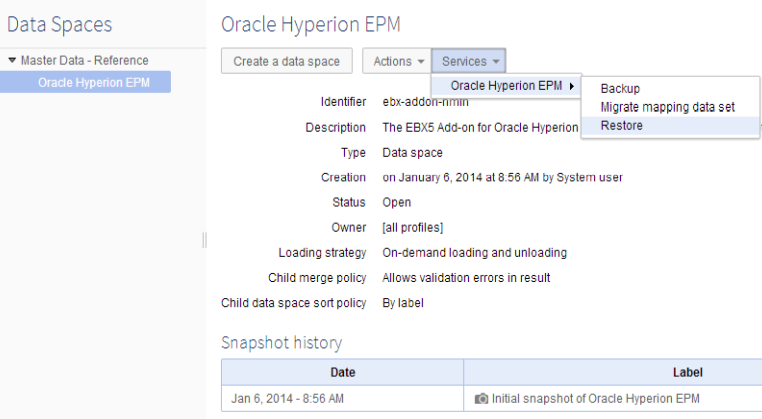Click the owner value [all profiles]

pos(413,227)
